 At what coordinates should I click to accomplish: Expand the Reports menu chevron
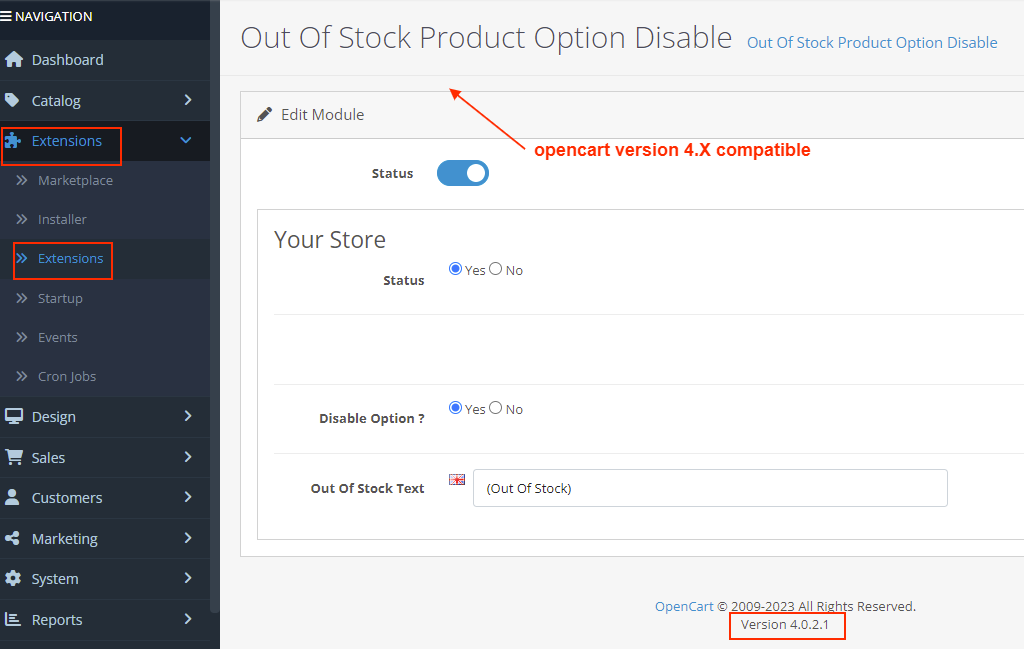pos(187,619)
